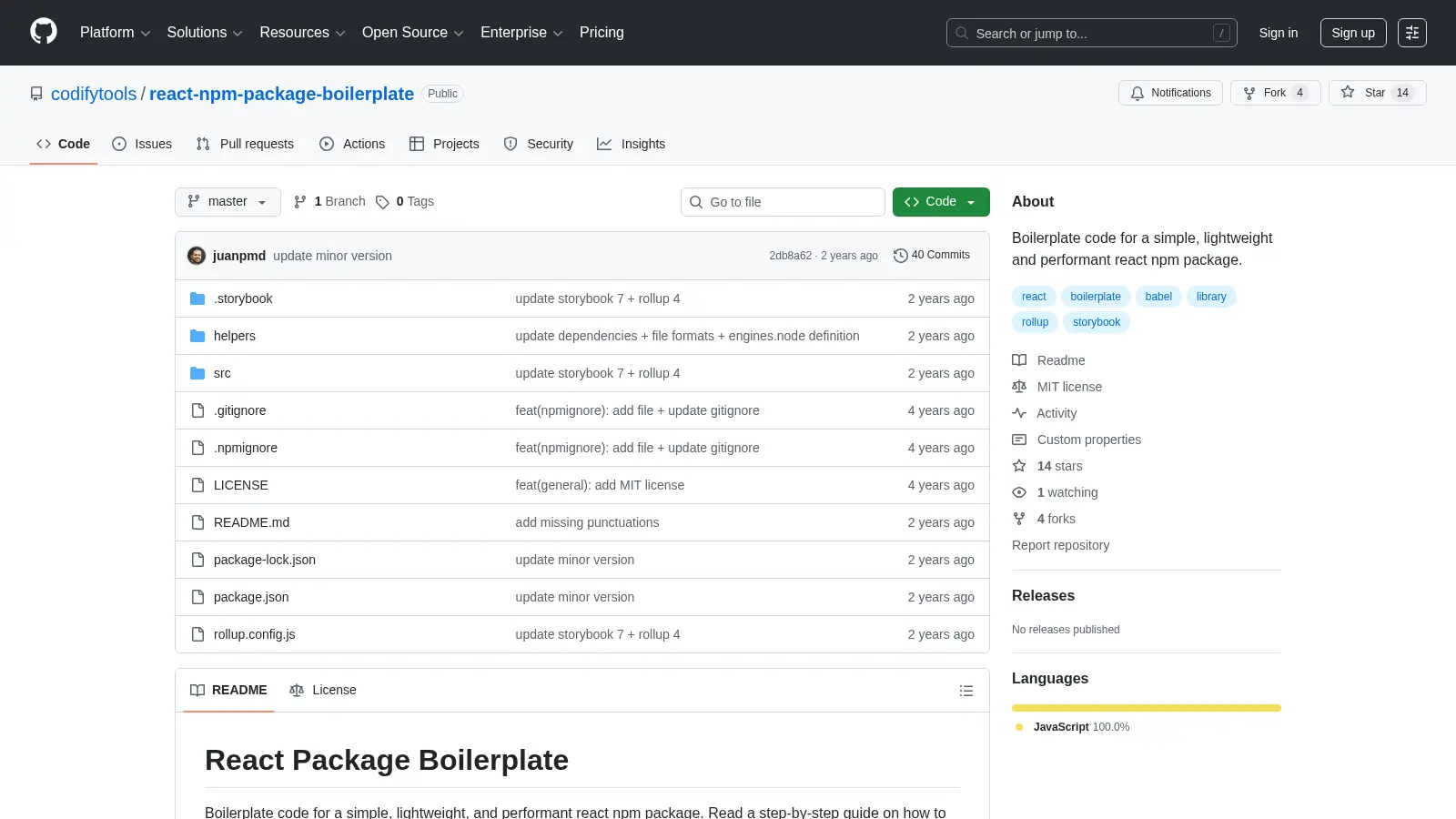Star the repository button
This screenshot has width=1456, height=819.
pyautogui.click(x=1377, y=93)
